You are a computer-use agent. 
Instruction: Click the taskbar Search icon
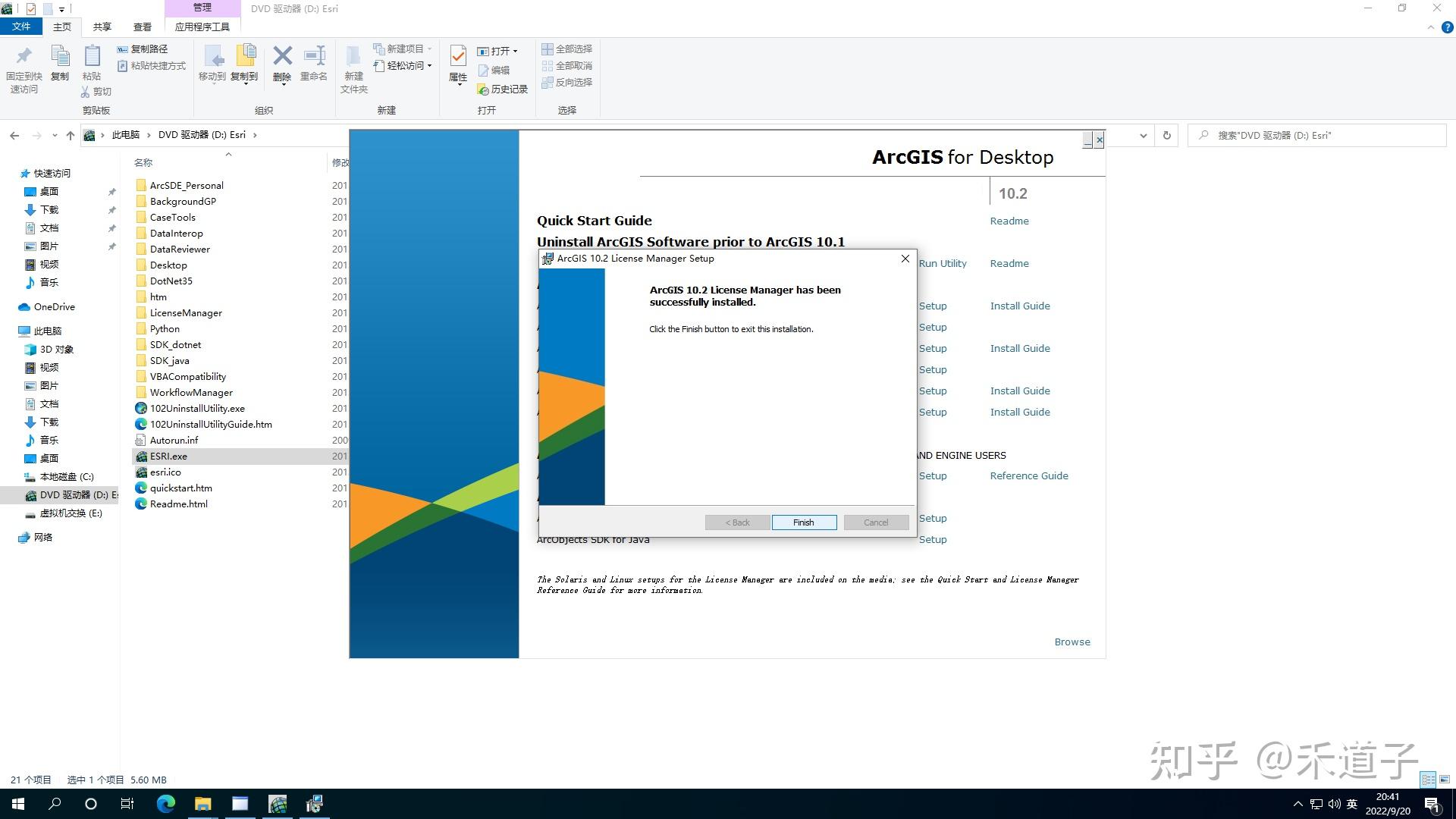click(55, 804)
